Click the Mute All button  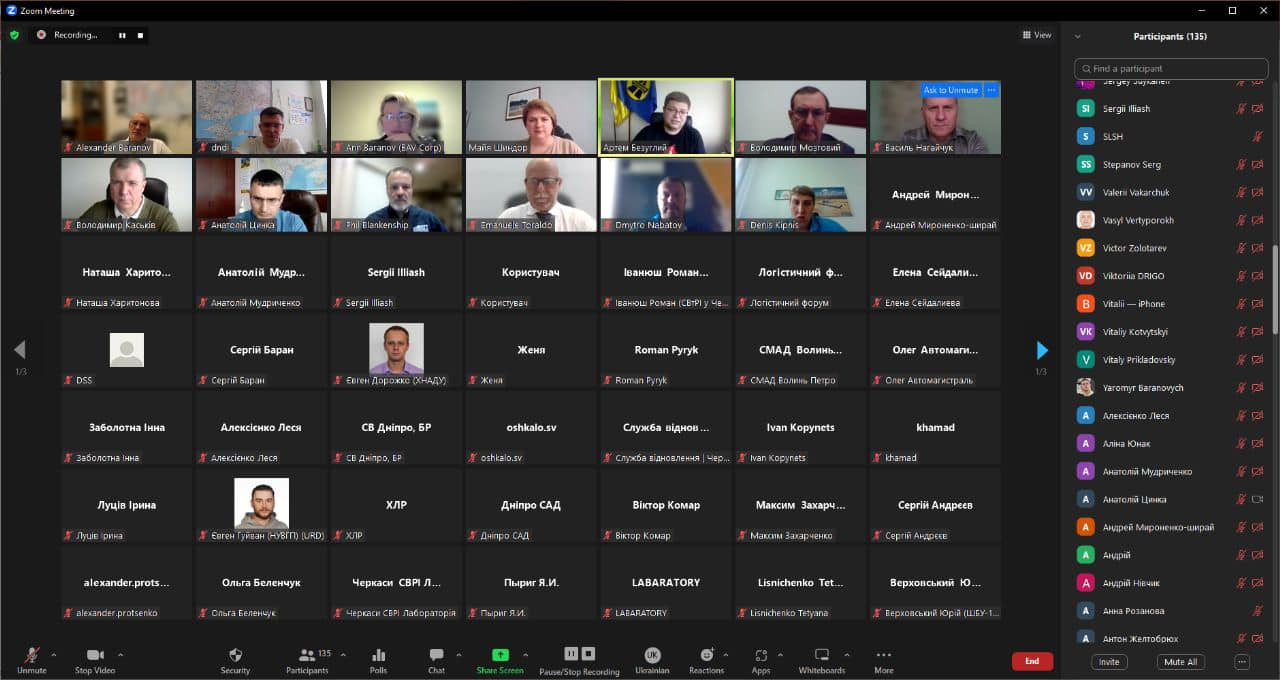click(1180, 662)
